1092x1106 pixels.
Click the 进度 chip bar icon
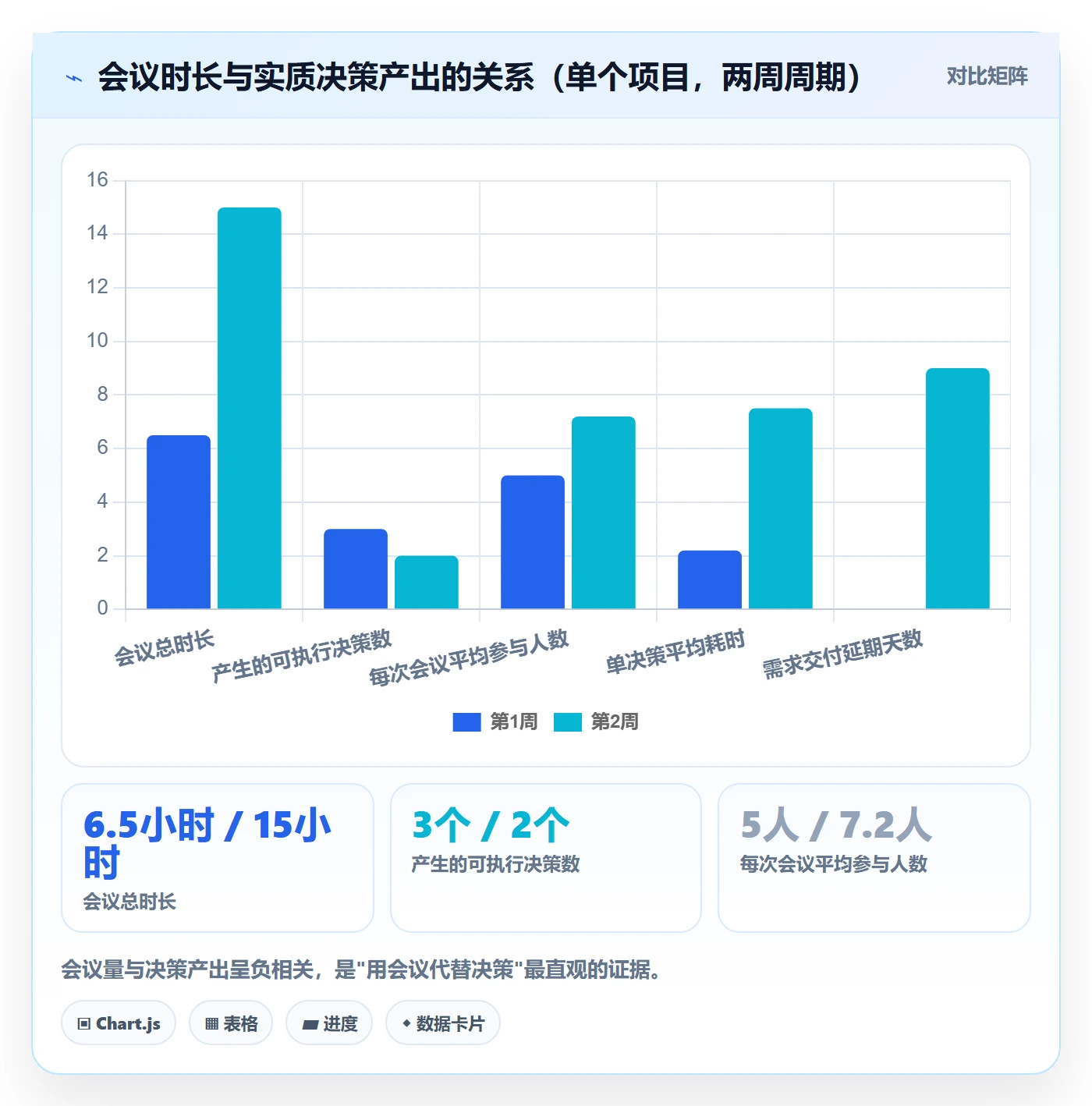point(310,1025)
